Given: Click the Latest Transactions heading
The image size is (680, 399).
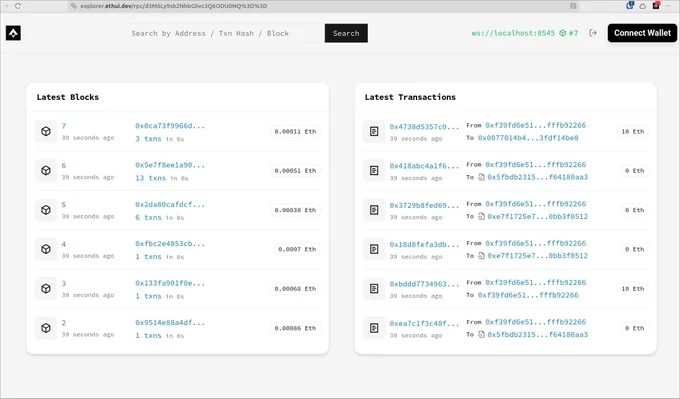Looking at the screenshot, I should tap(410, 97).
